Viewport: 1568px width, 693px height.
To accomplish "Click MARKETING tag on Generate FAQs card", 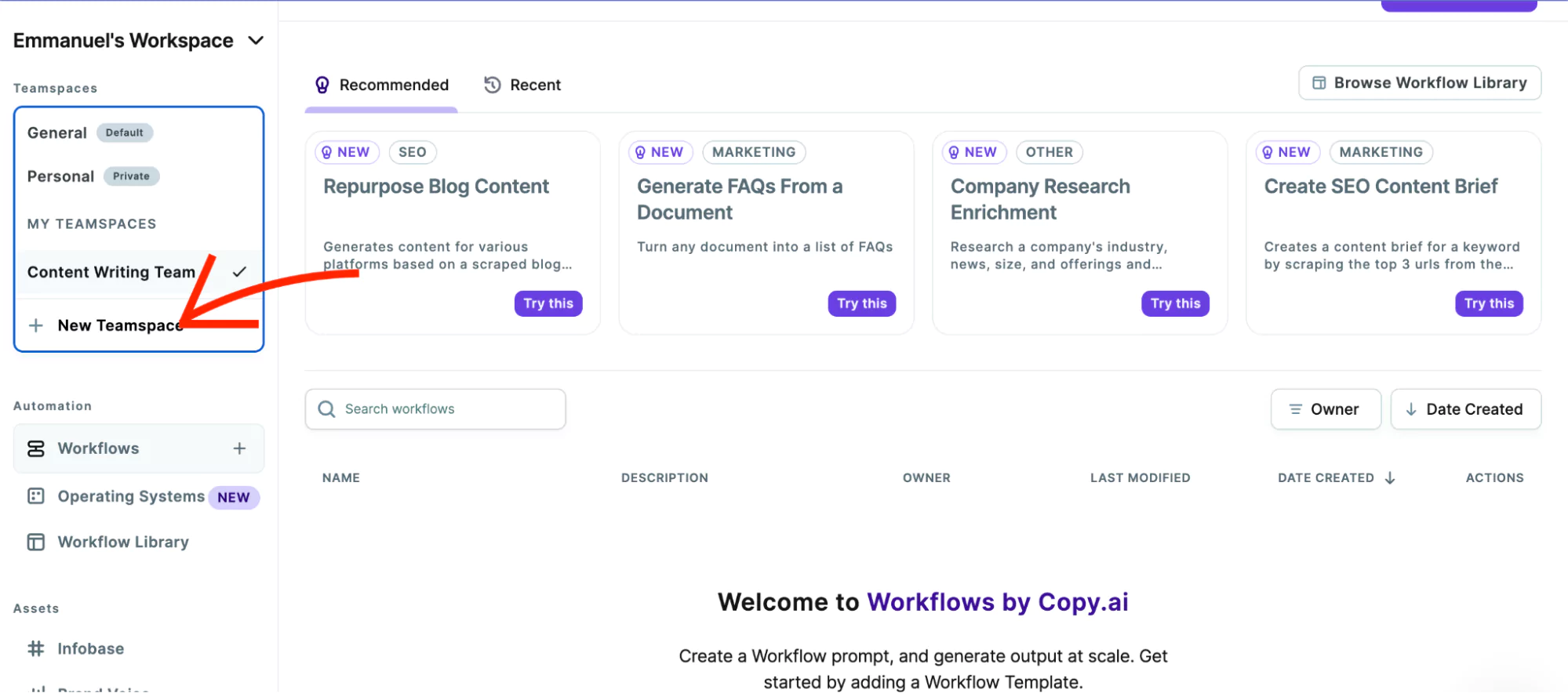I will click(754, 152).
